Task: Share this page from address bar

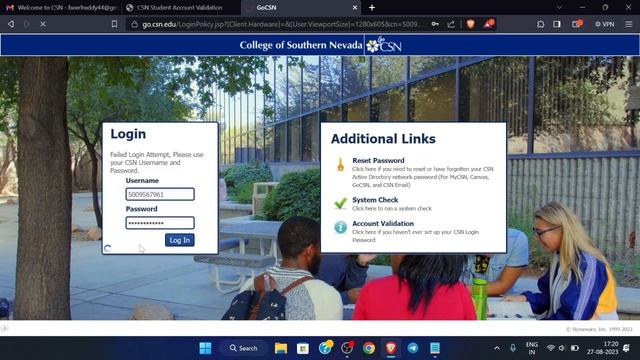Action: (x=451, y=24)
